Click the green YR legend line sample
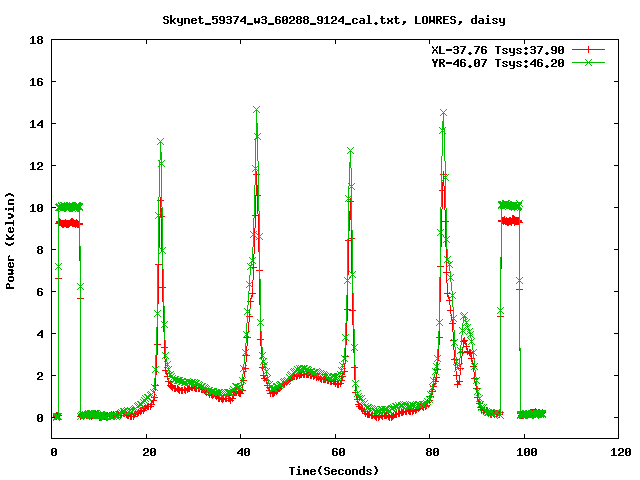 [x=588, y=62]
